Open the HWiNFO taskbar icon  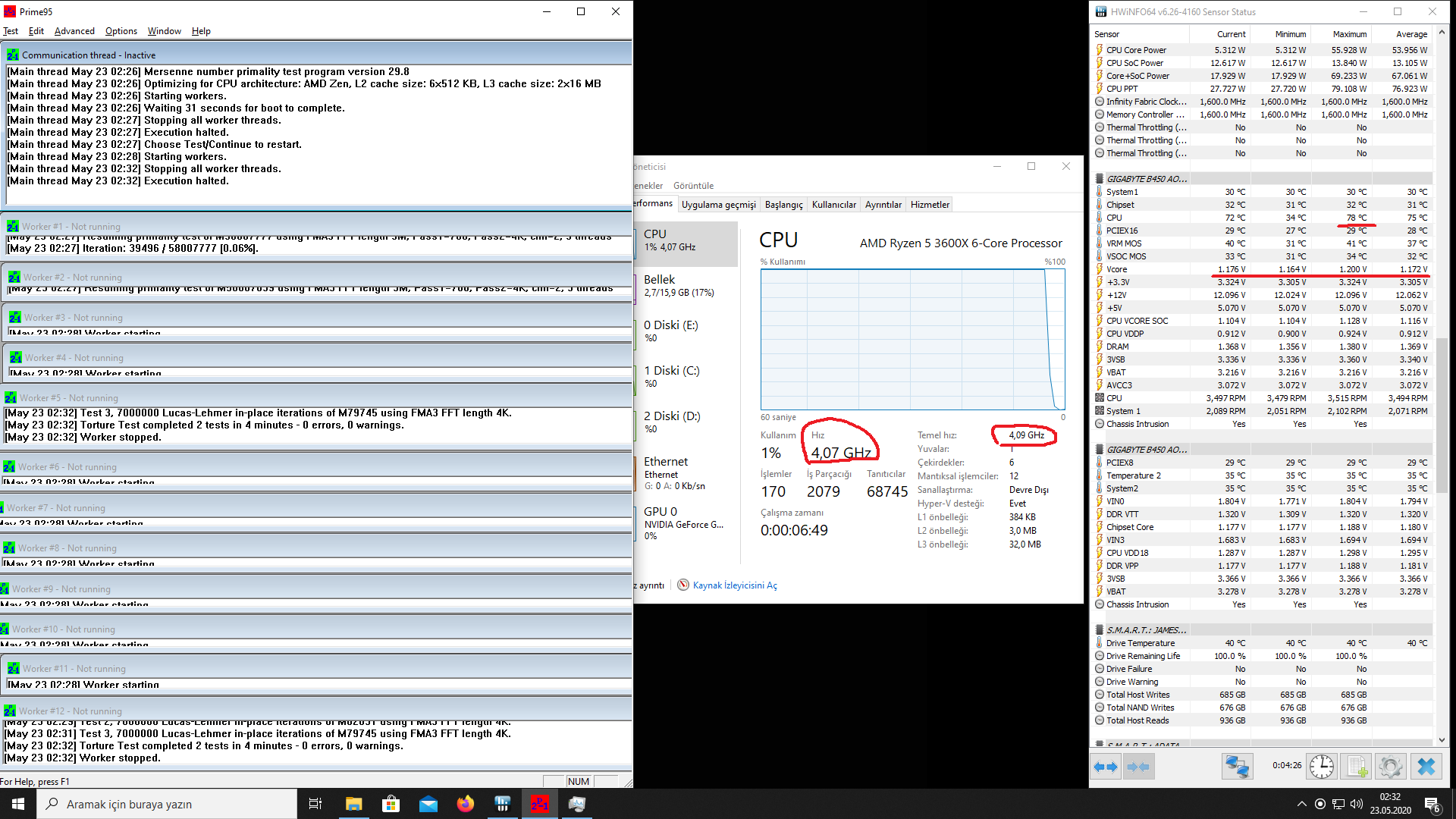pyautogui.click(x=502, y=804)
